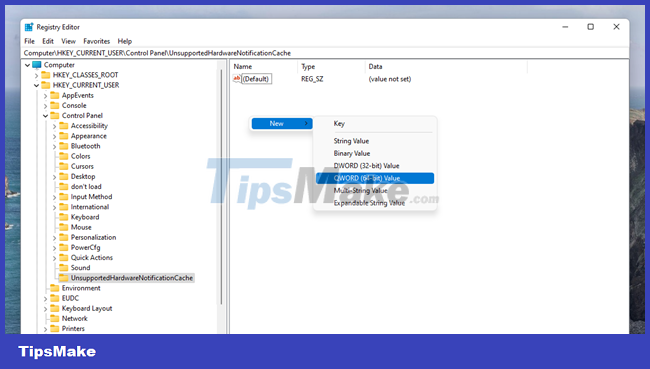Click the Network folder icon
This screenshot has height=369, width=650.
[55, 318]
